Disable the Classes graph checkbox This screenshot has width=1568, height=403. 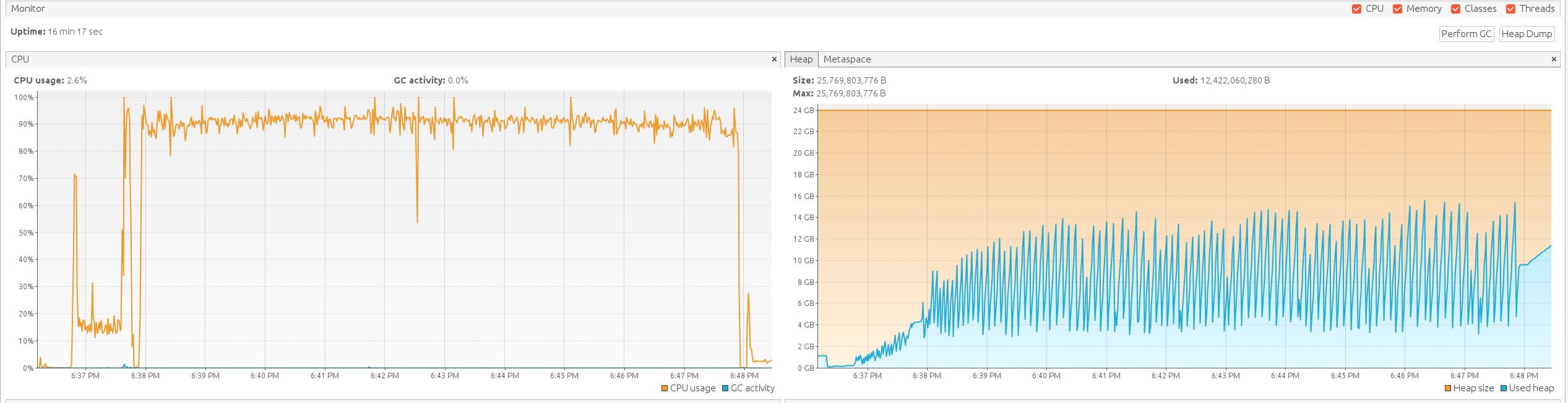[1456, 9]
